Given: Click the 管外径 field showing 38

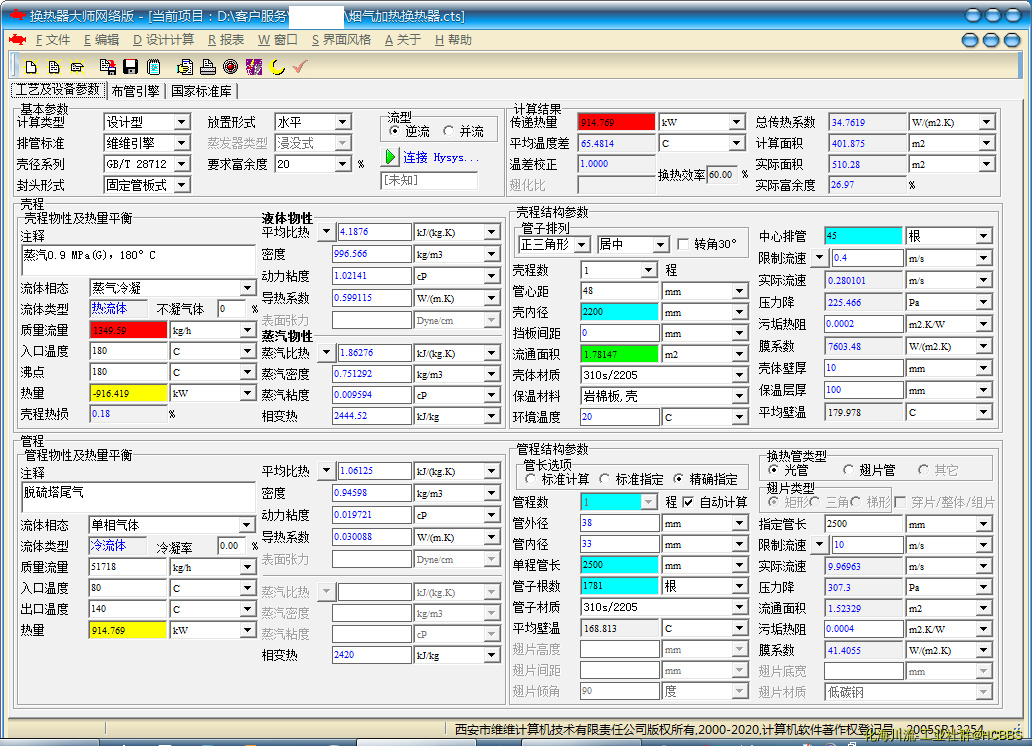Looking at the screenshot, I should pyautogui.click(x=619, y=523).
